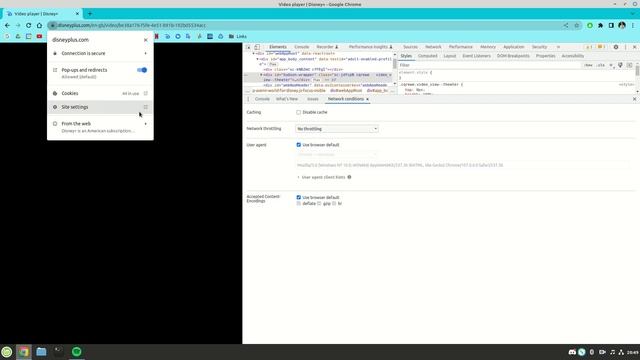Open the YouTube bookmark in the bookmarks bar

(x=39, y=36)
